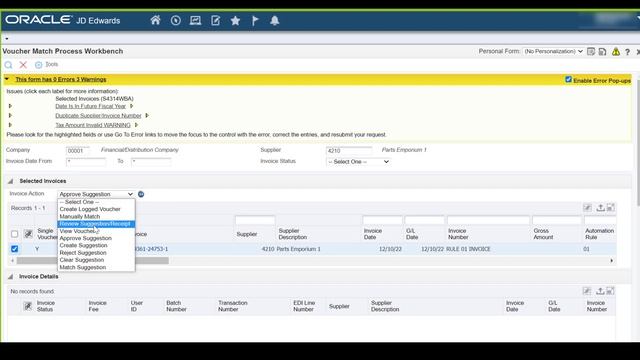Viewport: 640px width, 360px height.
Task: Click the save personal form icon
Action: pyautogui.click(x=602, y=51)
